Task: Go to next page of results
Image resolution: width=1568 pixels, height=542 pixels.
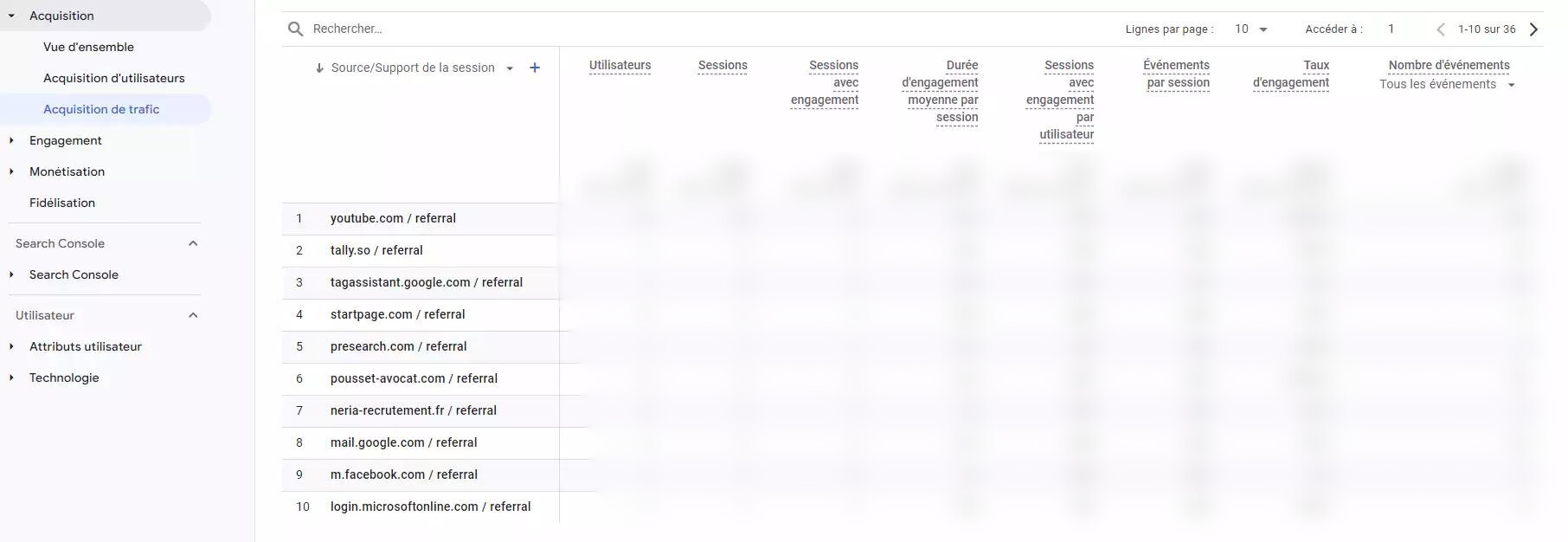Action: (1533, 29)
